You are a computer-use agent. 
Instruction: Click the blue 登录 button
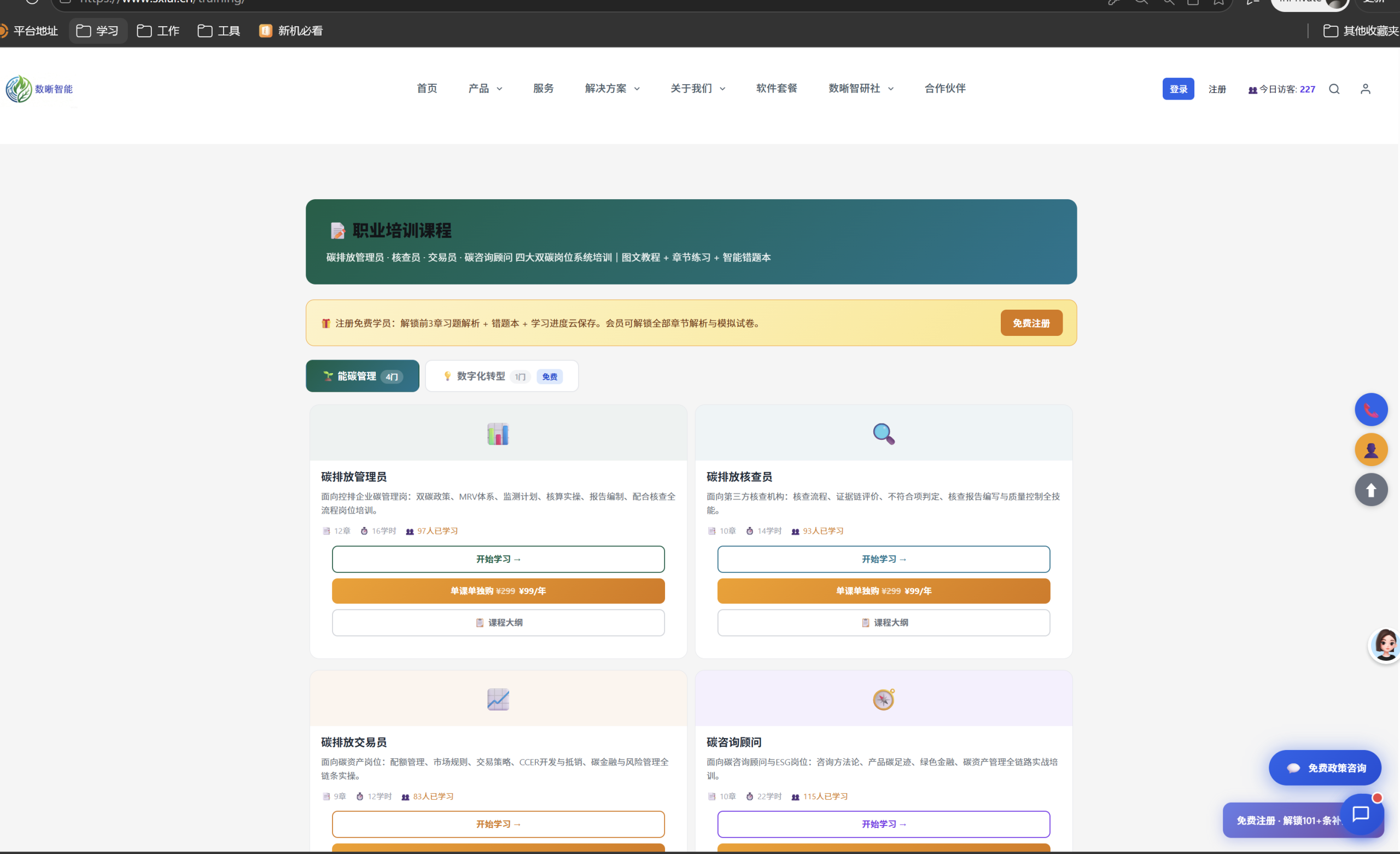point(1178,89)
